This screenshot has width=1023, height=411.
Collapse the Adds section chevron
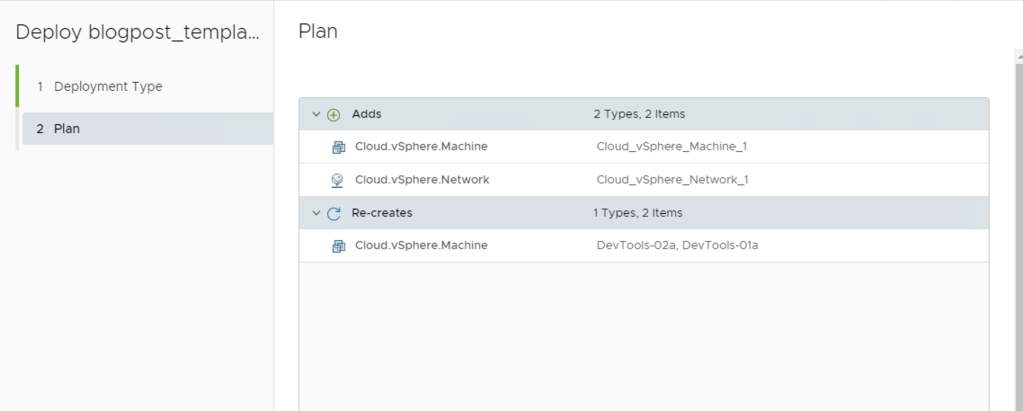[316, 115]
